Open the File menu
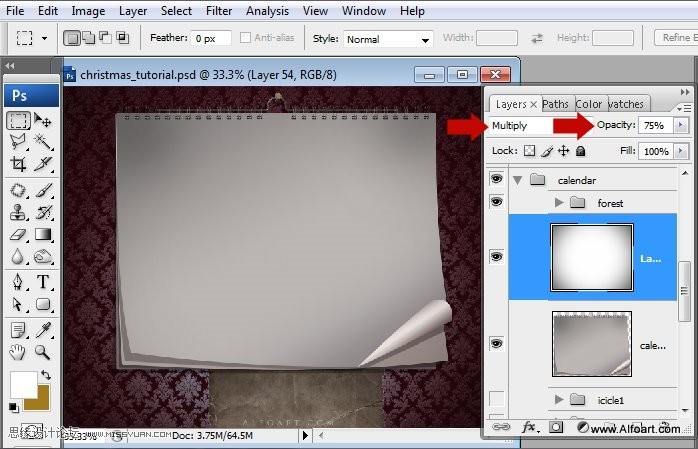Viewport: 698px width, 449px height. pos(15,11)
